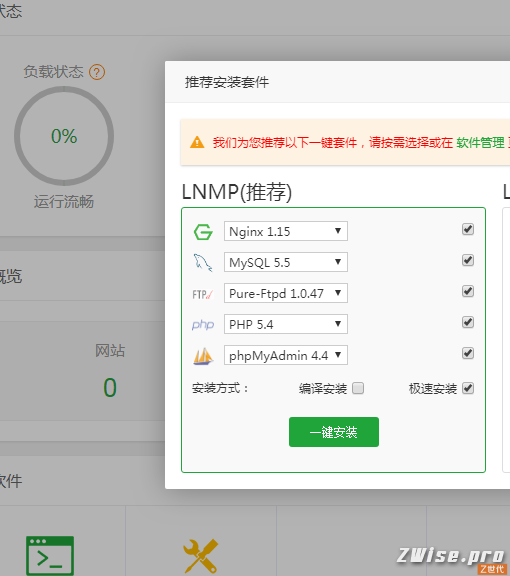Click the 安装方式 label
Image resolution: width=510 pixels, height=576 pixels.
(220, 388)
